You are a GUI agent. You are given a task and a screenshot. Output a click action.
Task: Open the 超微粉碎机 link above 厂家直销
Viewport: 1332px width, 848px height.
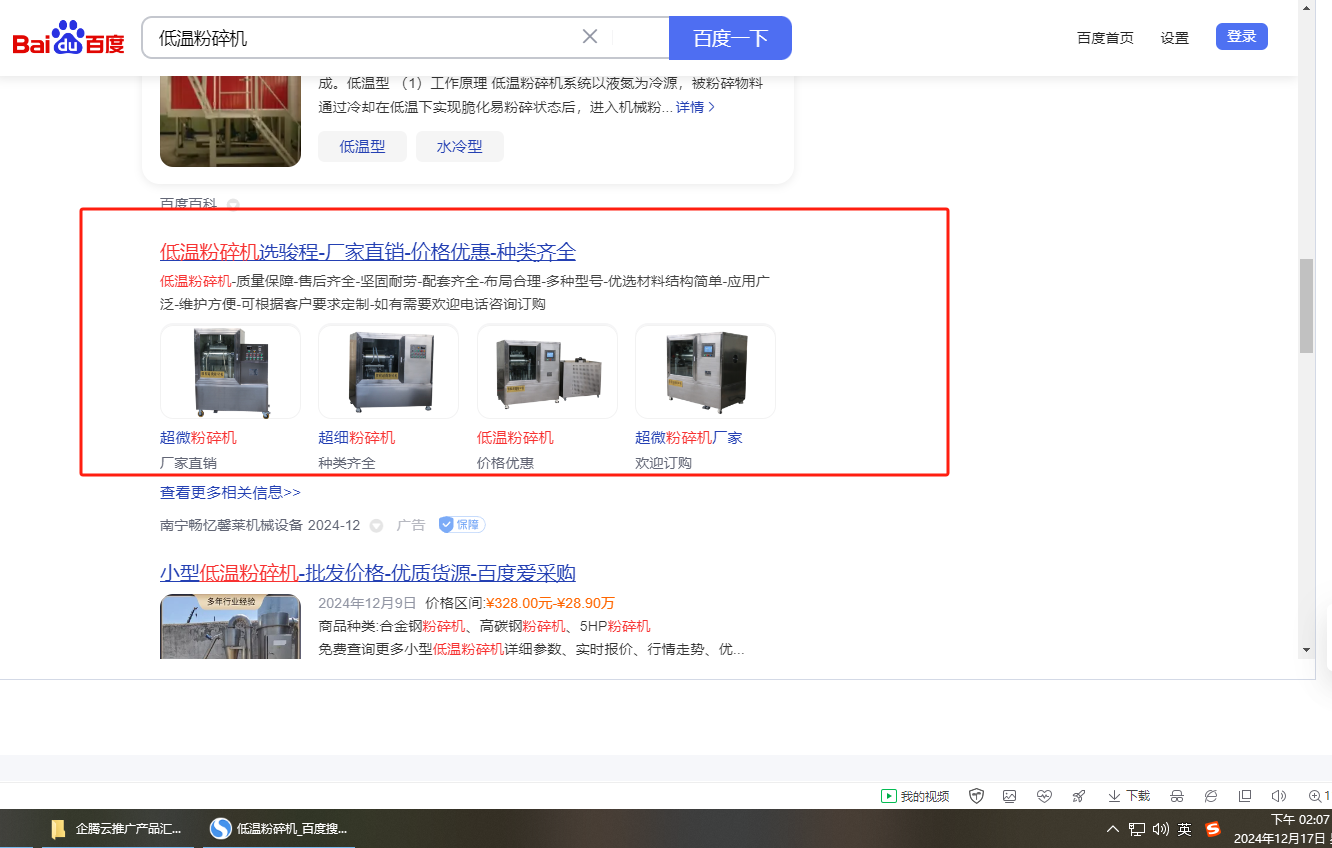[x=198, y=438]
